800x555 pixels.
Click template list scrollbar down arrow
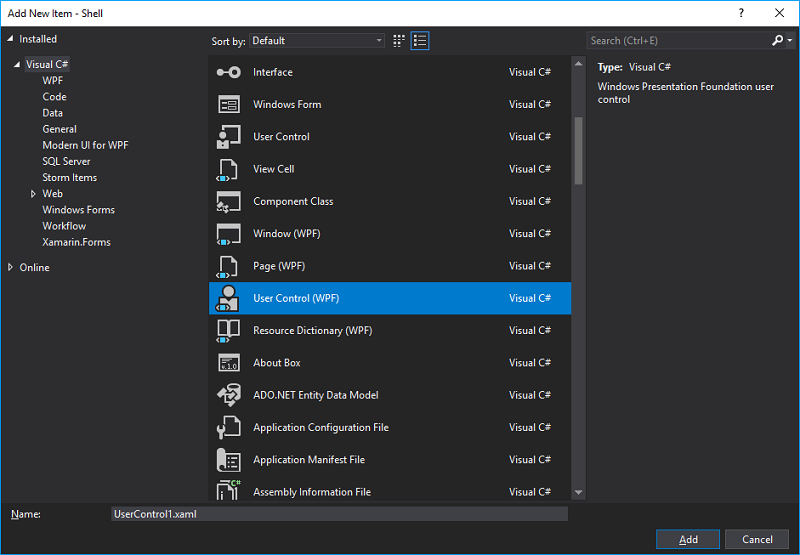pos(578,492)
